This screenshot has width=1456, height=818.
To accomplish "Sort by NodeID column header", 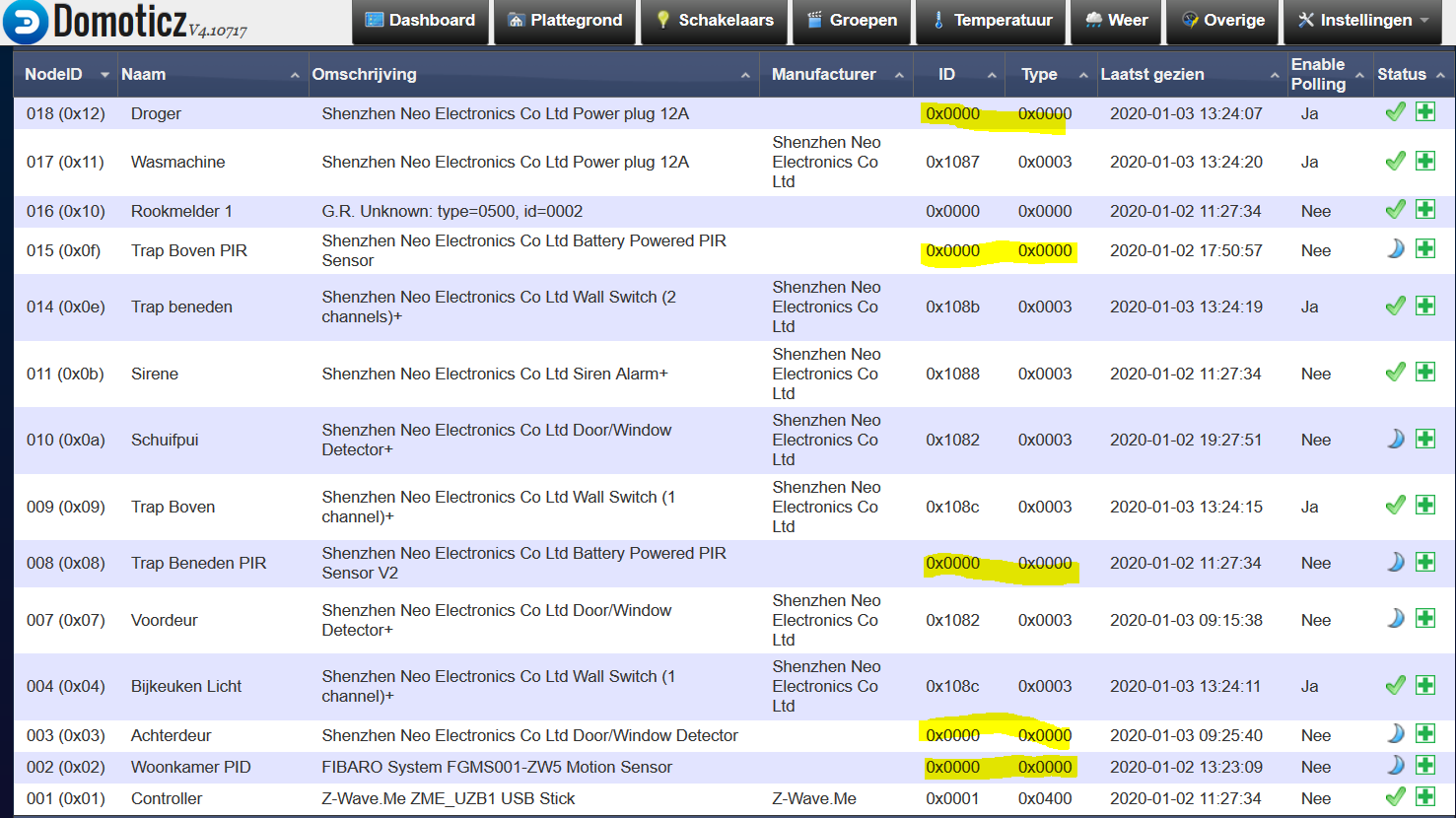I will click(x=66, y=74).
